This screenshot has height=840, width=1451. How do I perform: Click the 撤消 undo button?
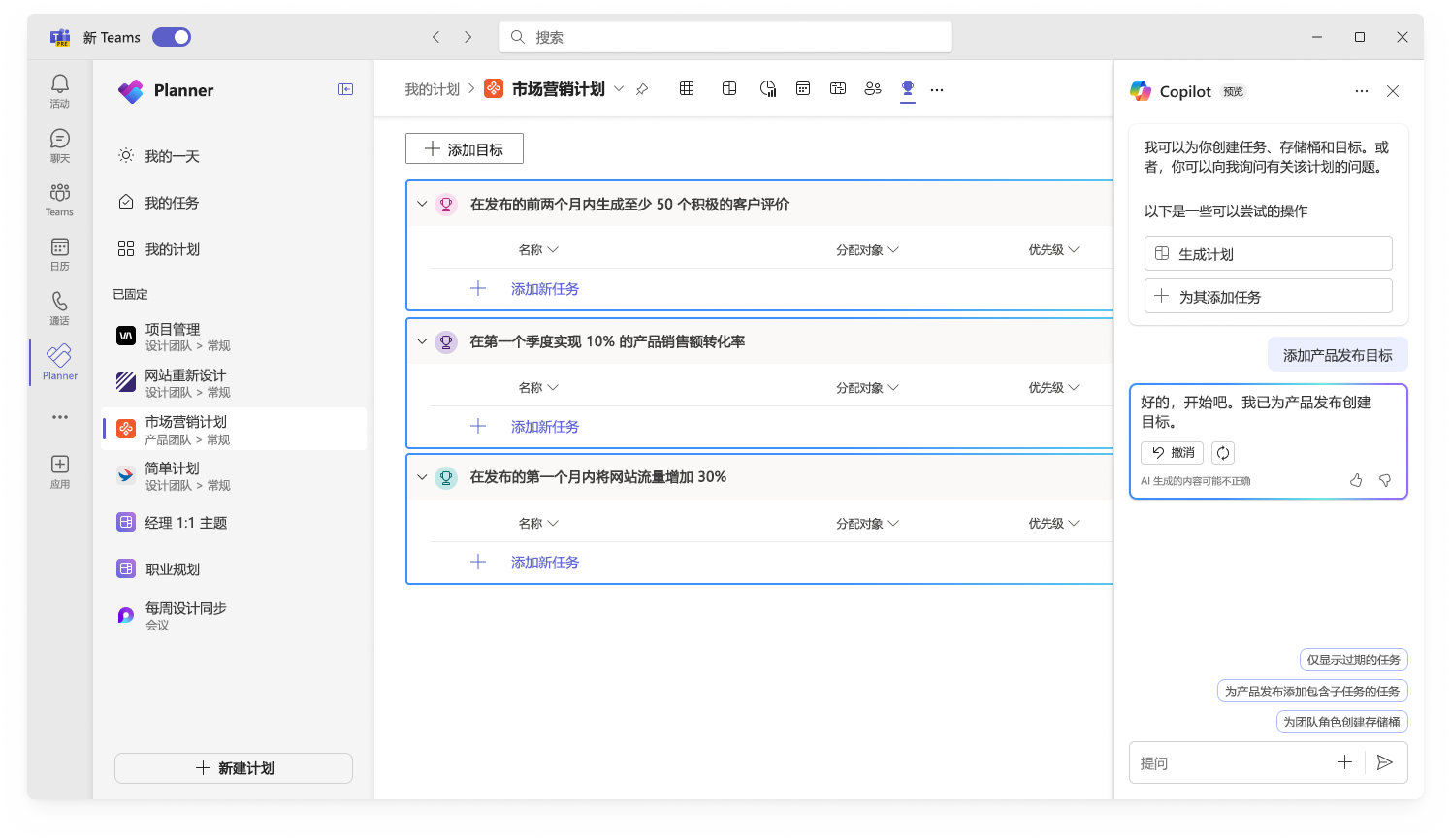[x=1173, y=453]
